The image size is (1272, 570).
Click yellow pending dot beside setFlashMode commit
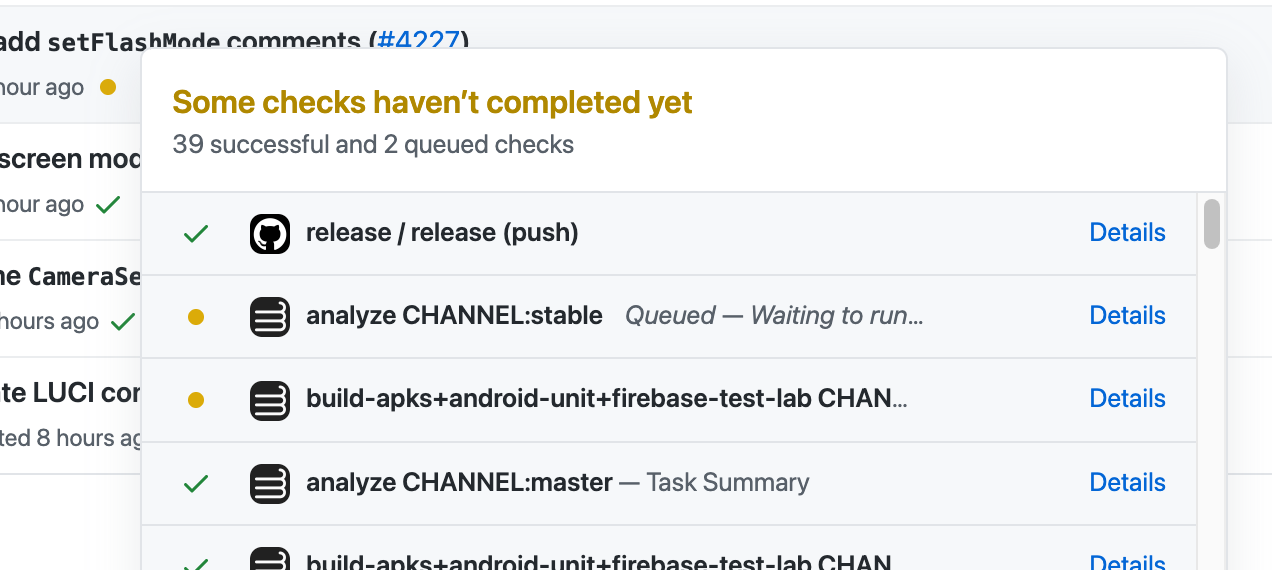tap(108, 87)
